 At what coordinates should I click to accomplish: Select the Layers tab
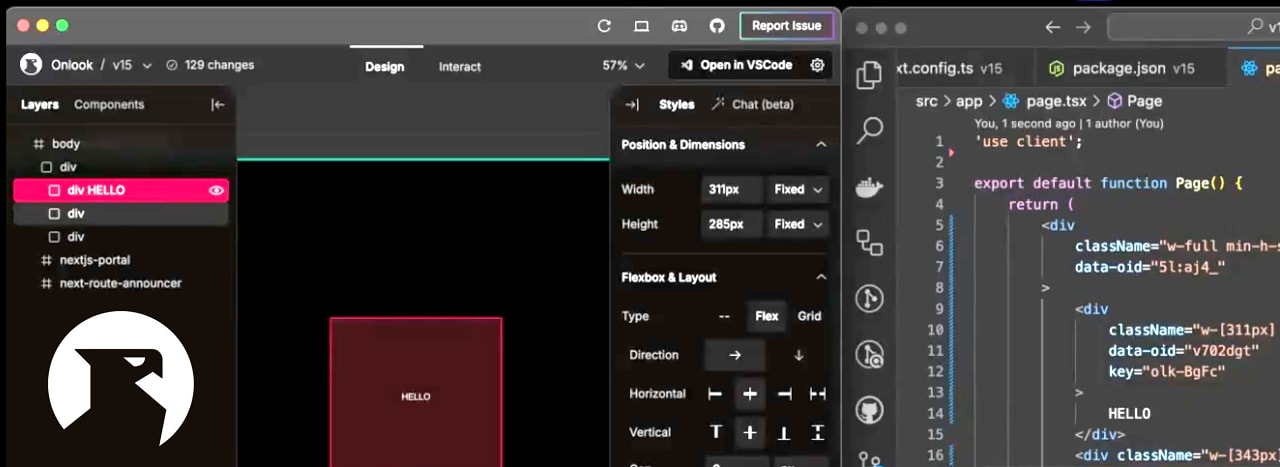click(x=40, y=104)
